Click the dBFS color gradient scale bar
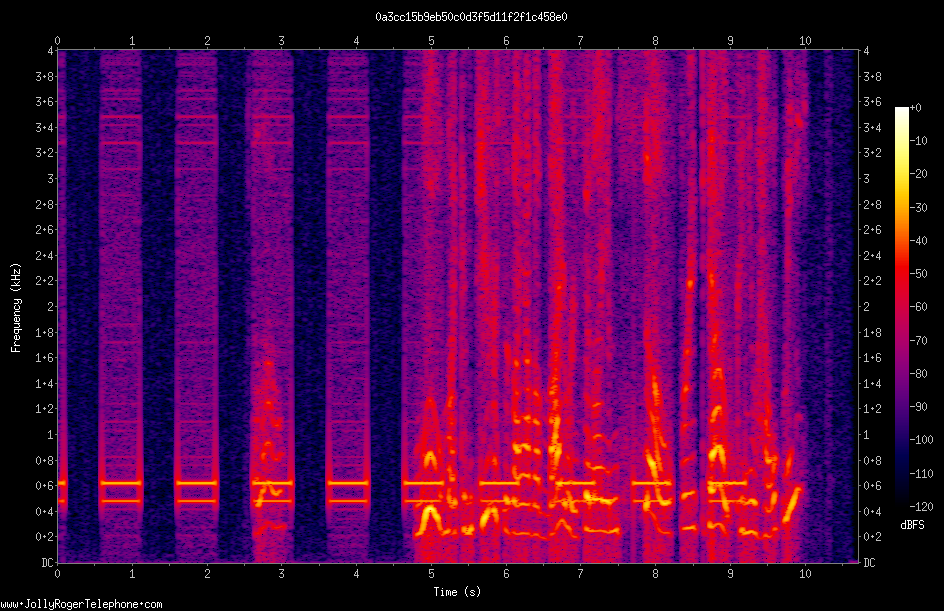The image size is (944, 611). coord(902,307)
